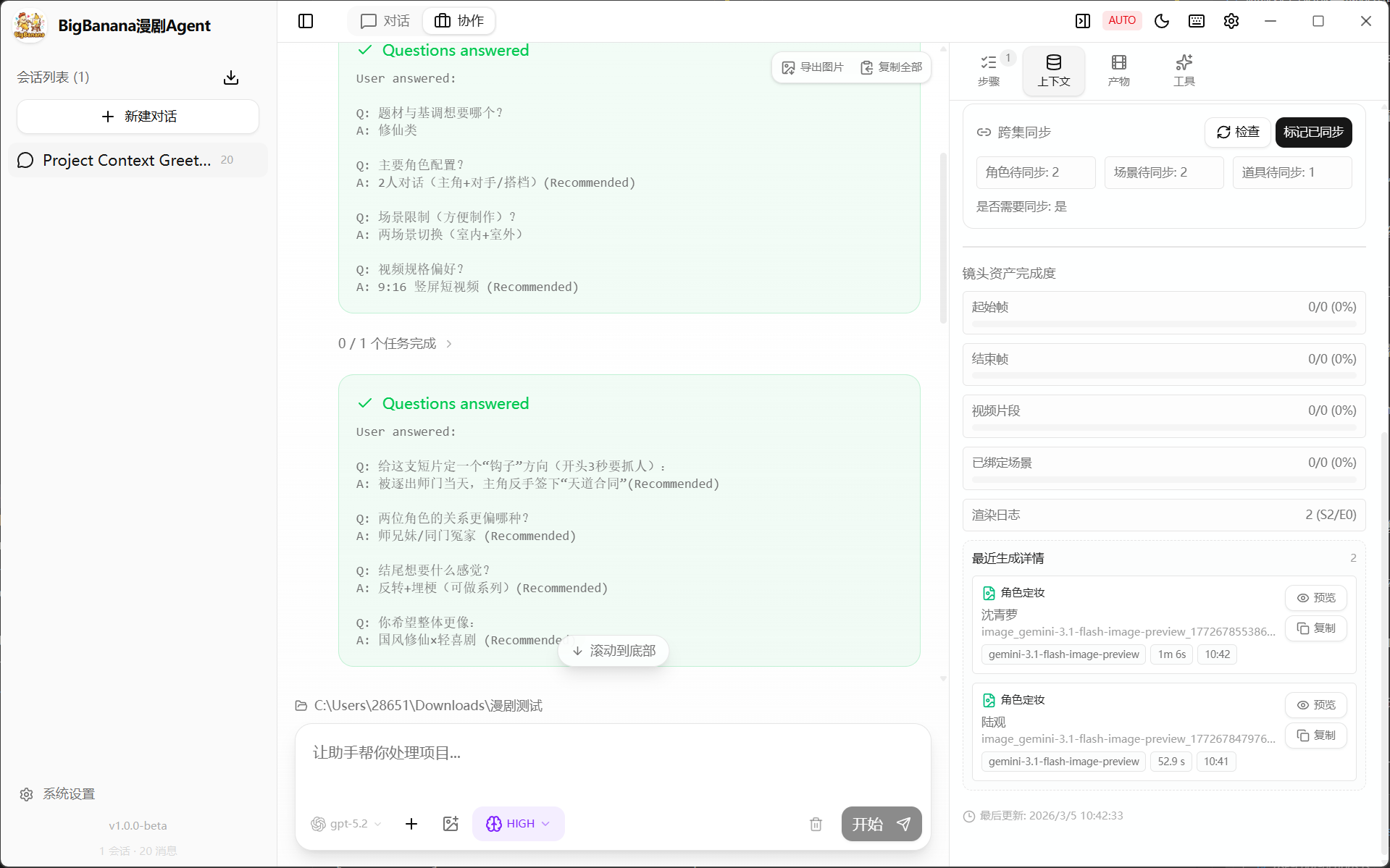
Task: Click the image attachment icon near HIGH button
Action: (x=450, y=824)
